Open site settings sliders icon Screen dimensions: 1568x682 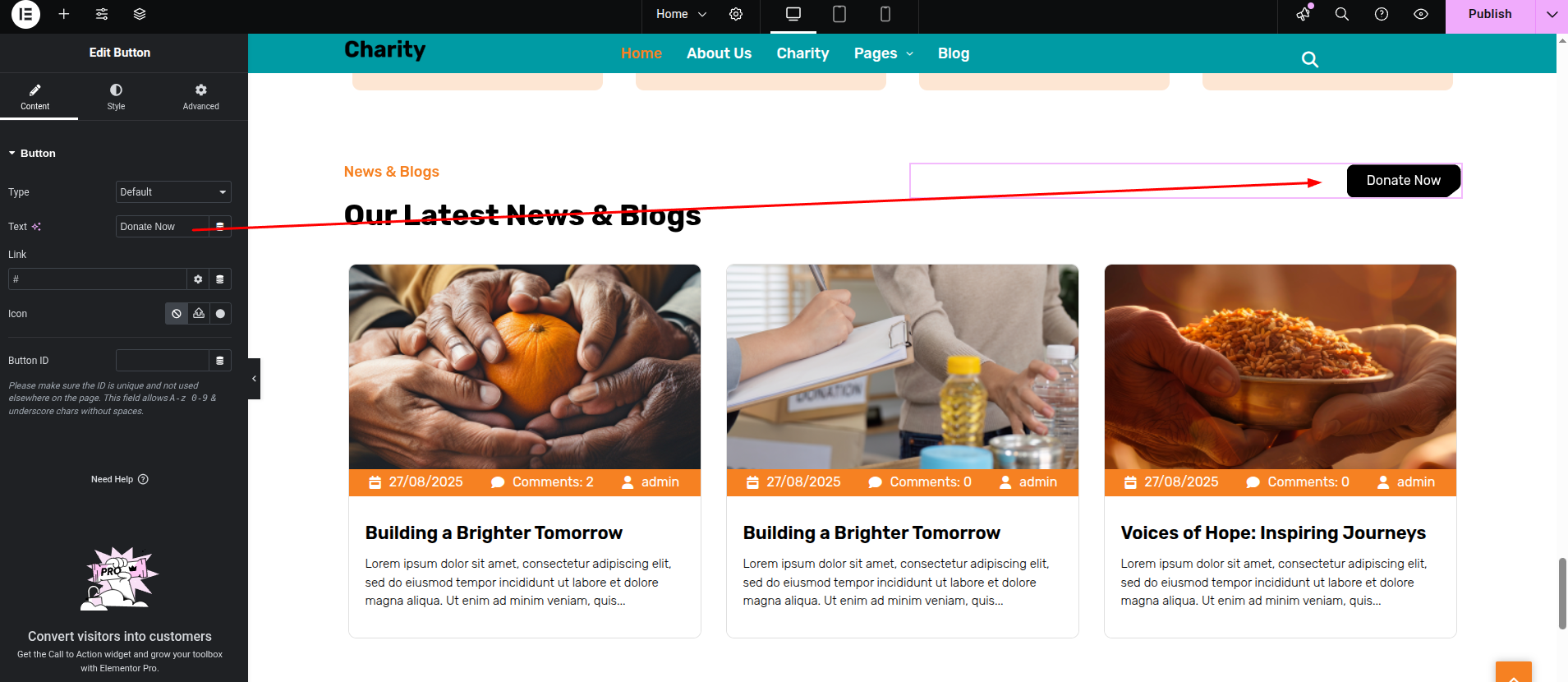click(102, 14)
